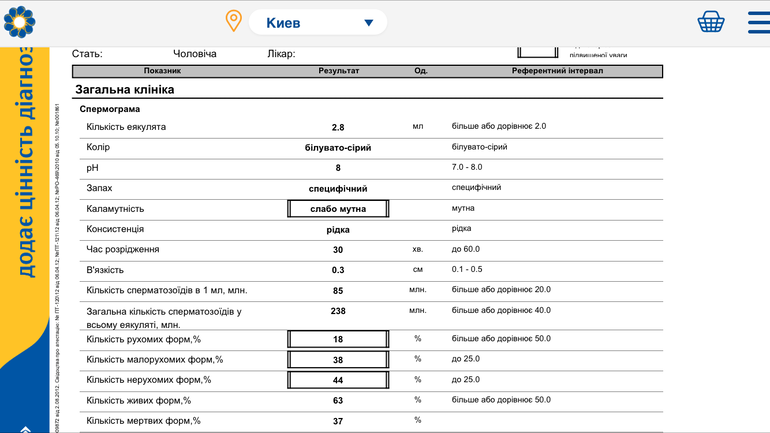
Task: Click the Результат column header
Action: (x=338, y=71)
